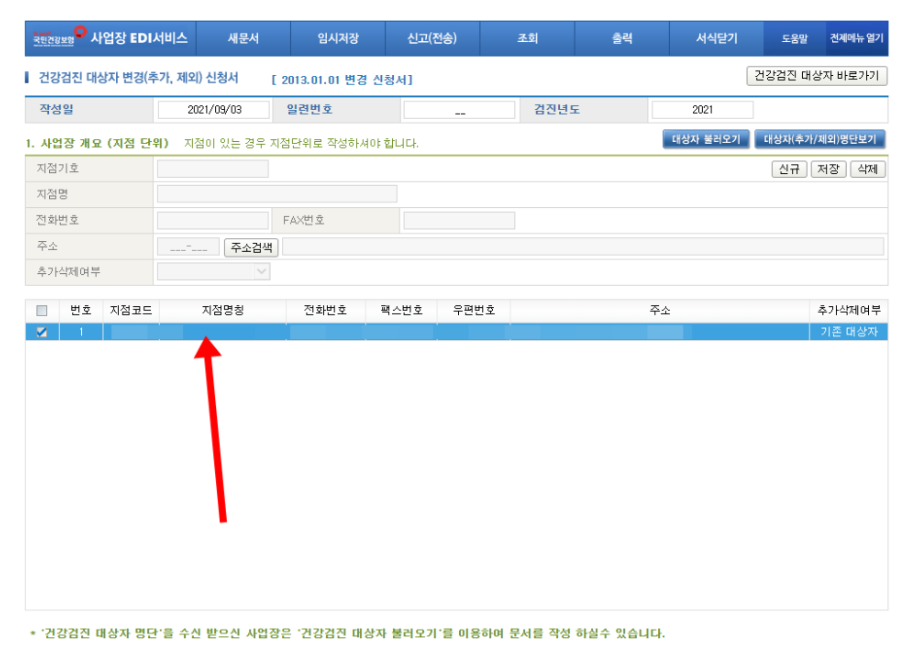Click the 국민건강보험 사업장 EDI서비스 logo
Image resolution: width=916 pixels, height=664 pixels.
[x=110, y=38]
